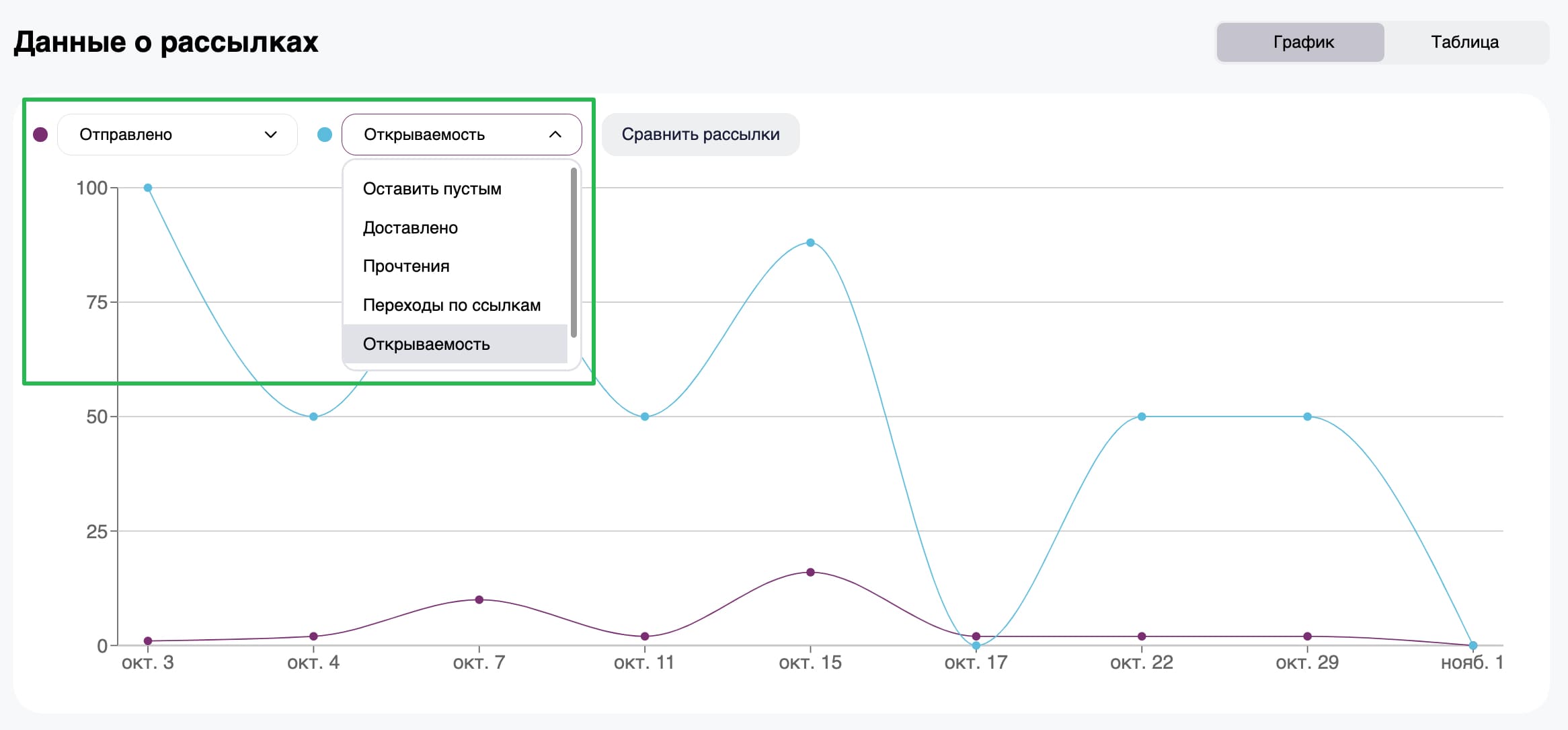Click blue data point at нояб. 1
The image size is (1568, 730).
1473,645
